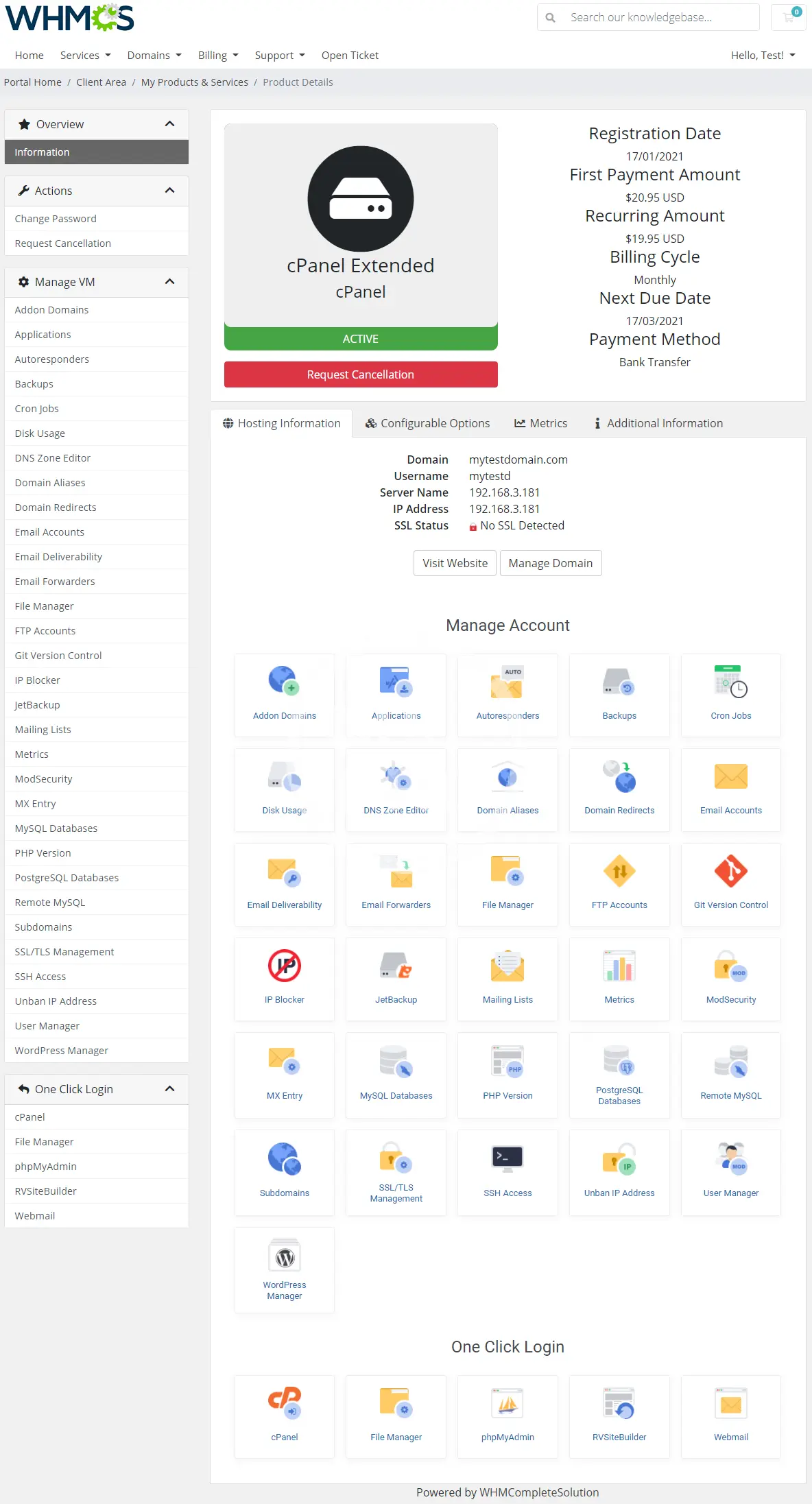Viewport: 812px width, 1504px height.
Task: Open the Cron Jobs icon tile
Action: tap(730, 694)
